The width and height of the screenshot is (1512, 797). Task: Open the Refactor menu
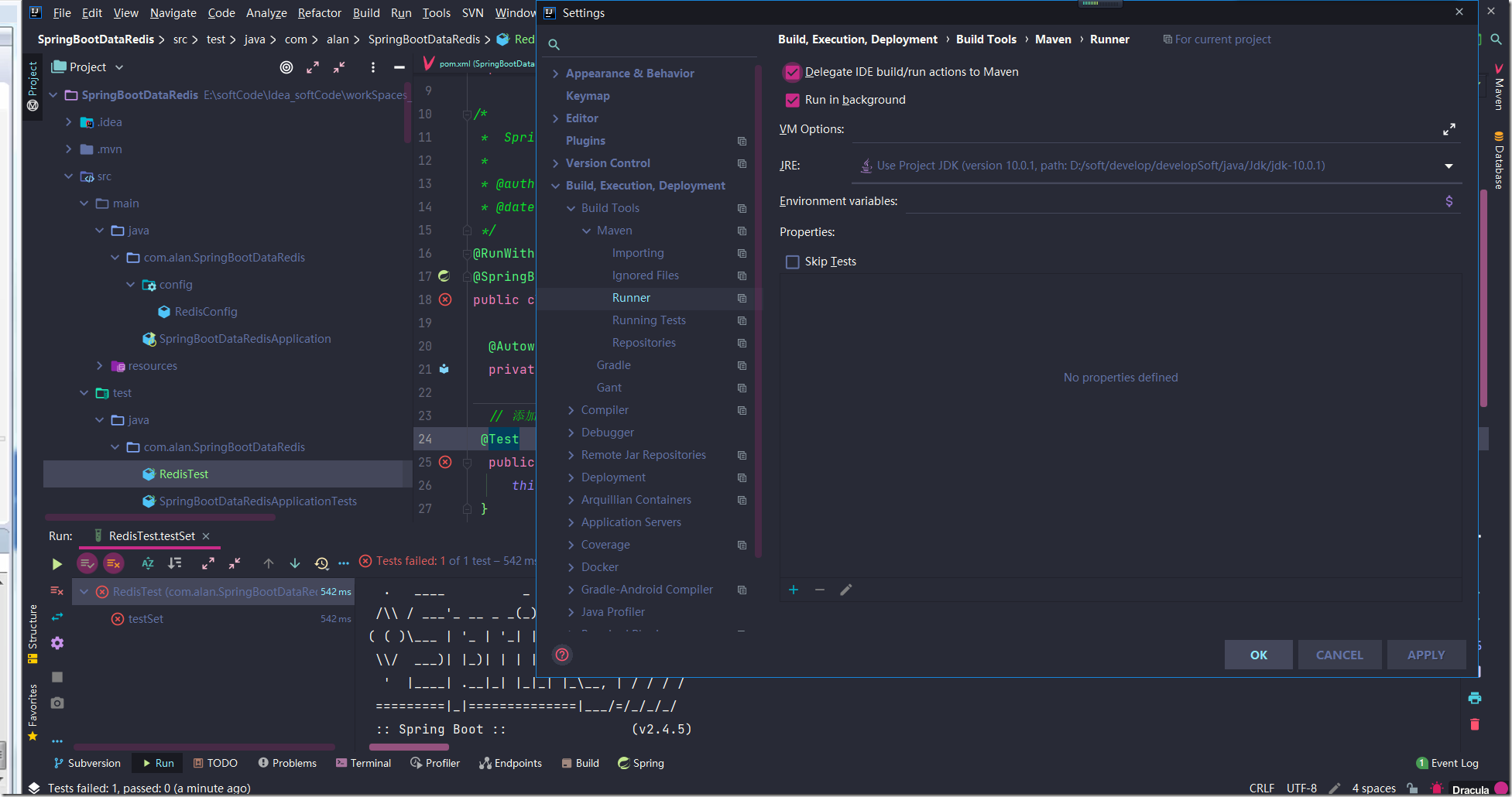319,13
